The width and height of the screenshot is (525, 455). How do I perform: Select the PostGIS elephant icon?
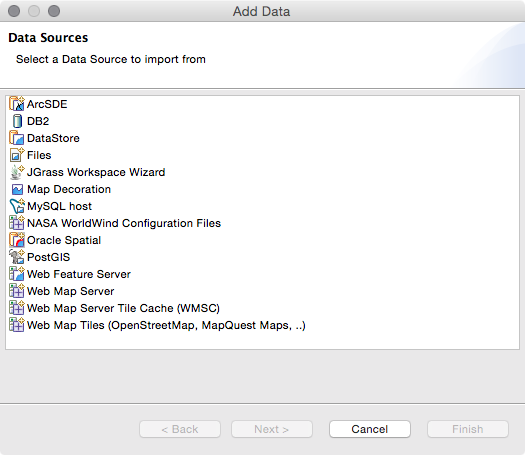17,257
